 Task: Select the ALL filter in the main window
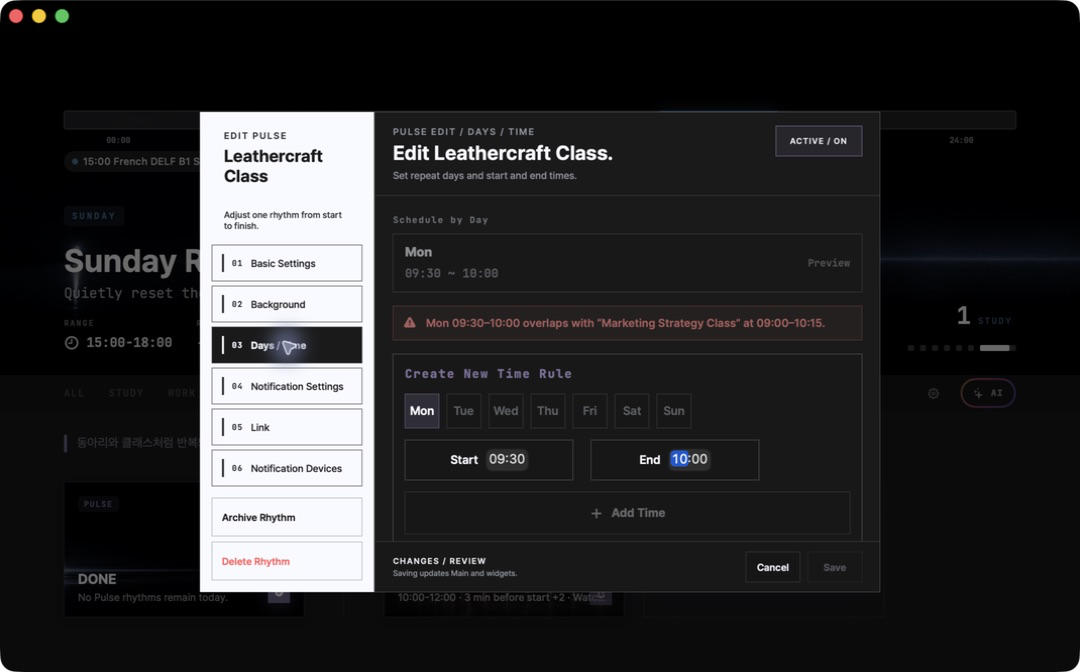click(x=74, y=393)
